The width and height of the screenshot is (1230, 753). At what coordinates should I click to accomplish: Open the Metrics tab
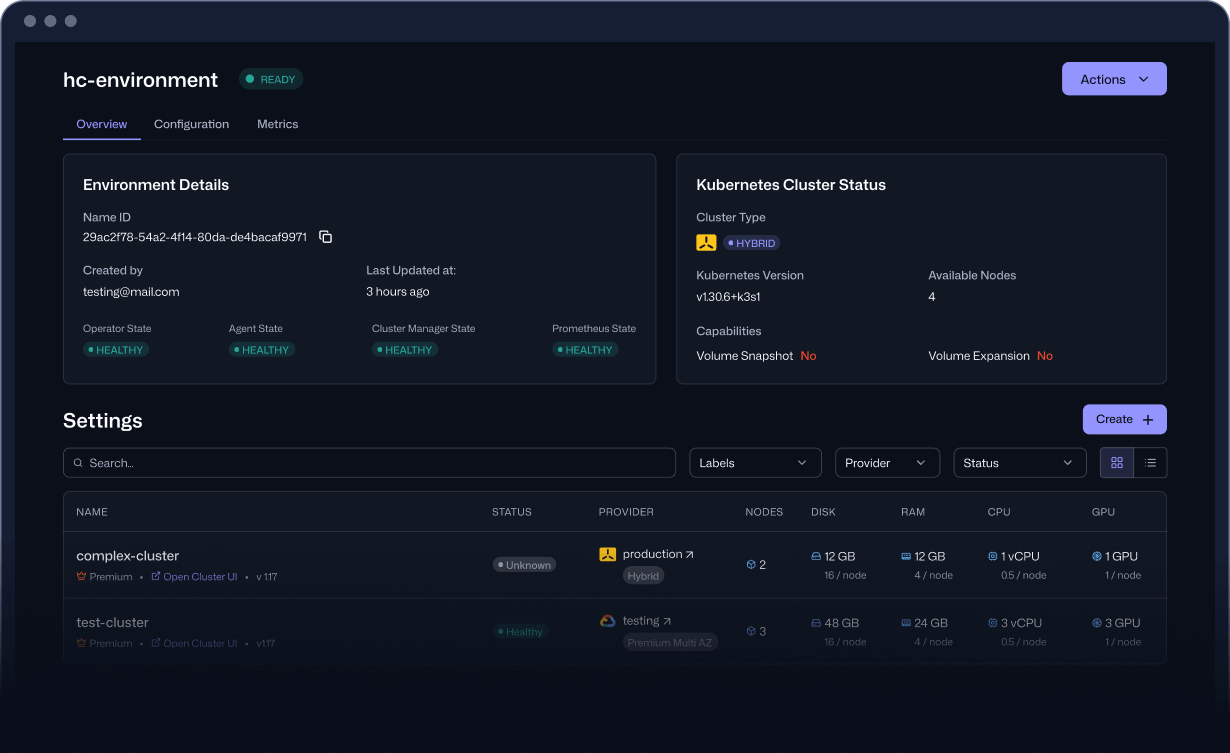[x=278, y=124]
